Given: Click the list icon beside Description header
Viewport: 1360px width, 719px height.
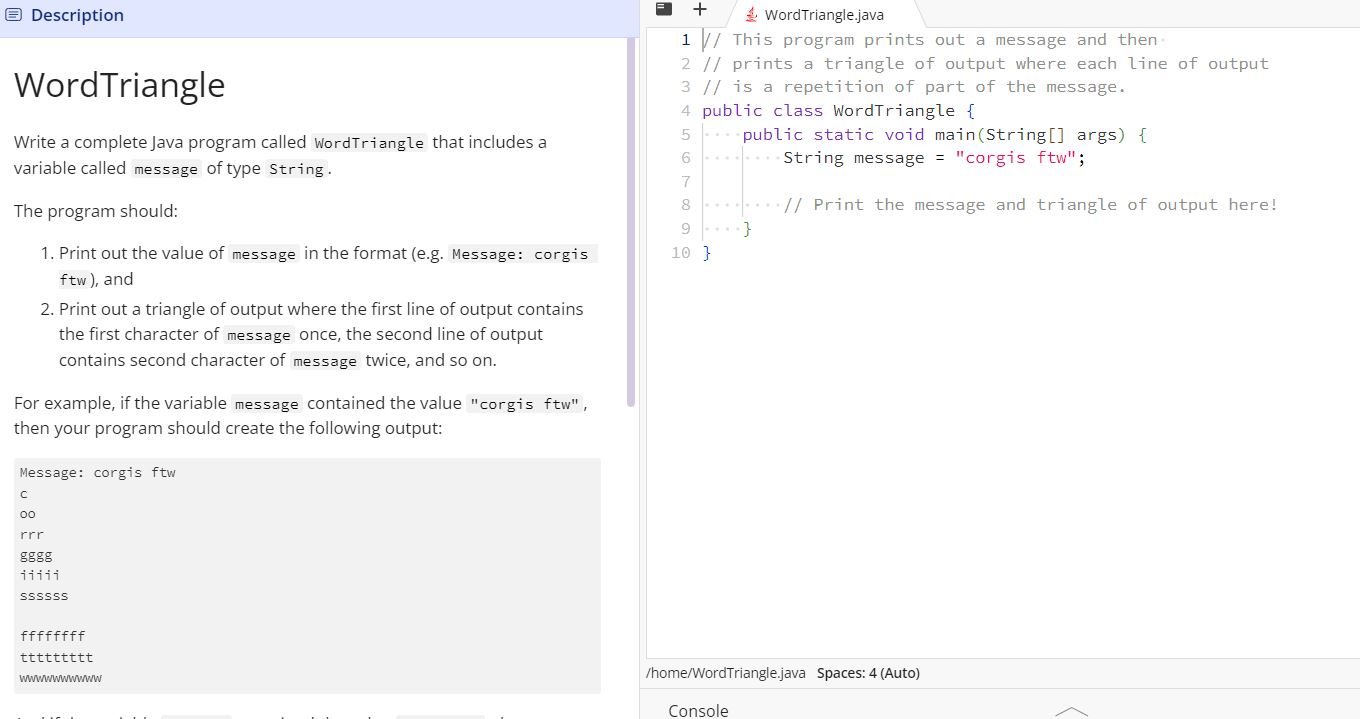Looking at the screenshot, I should click(12, 14).
